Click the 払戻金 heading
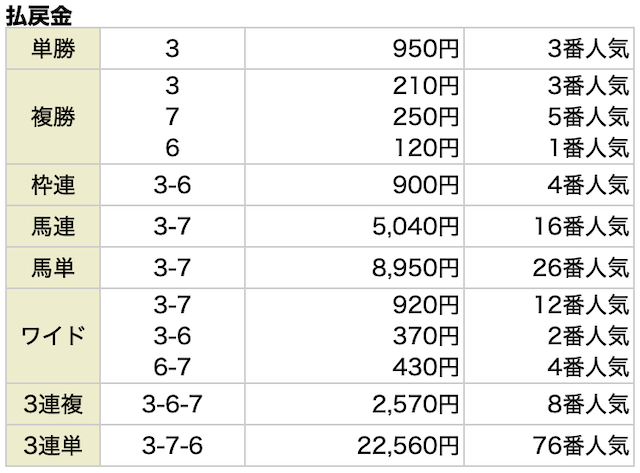Viewport: 640px width, 473px height. click(x=39, y=16)
